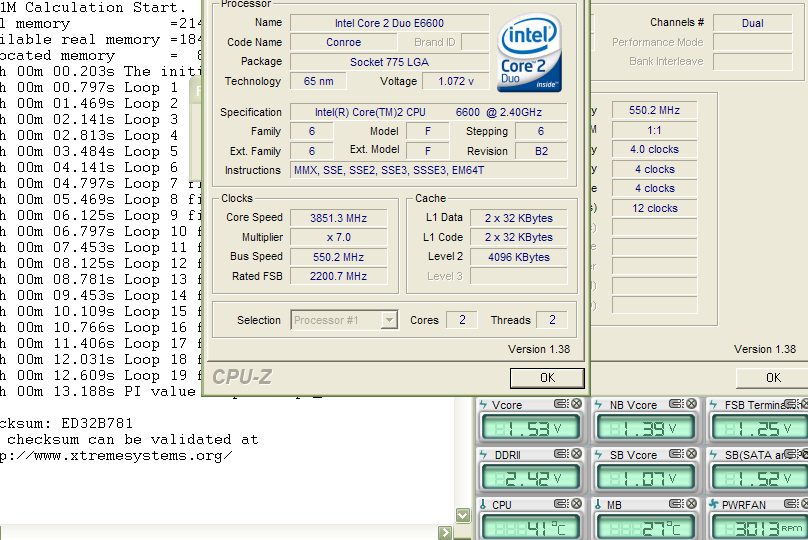Click memory frequency '550.2 MHz' in background window
Viewport: 808px width, 540px height.
pyautogui.click(x=654, y=110)
